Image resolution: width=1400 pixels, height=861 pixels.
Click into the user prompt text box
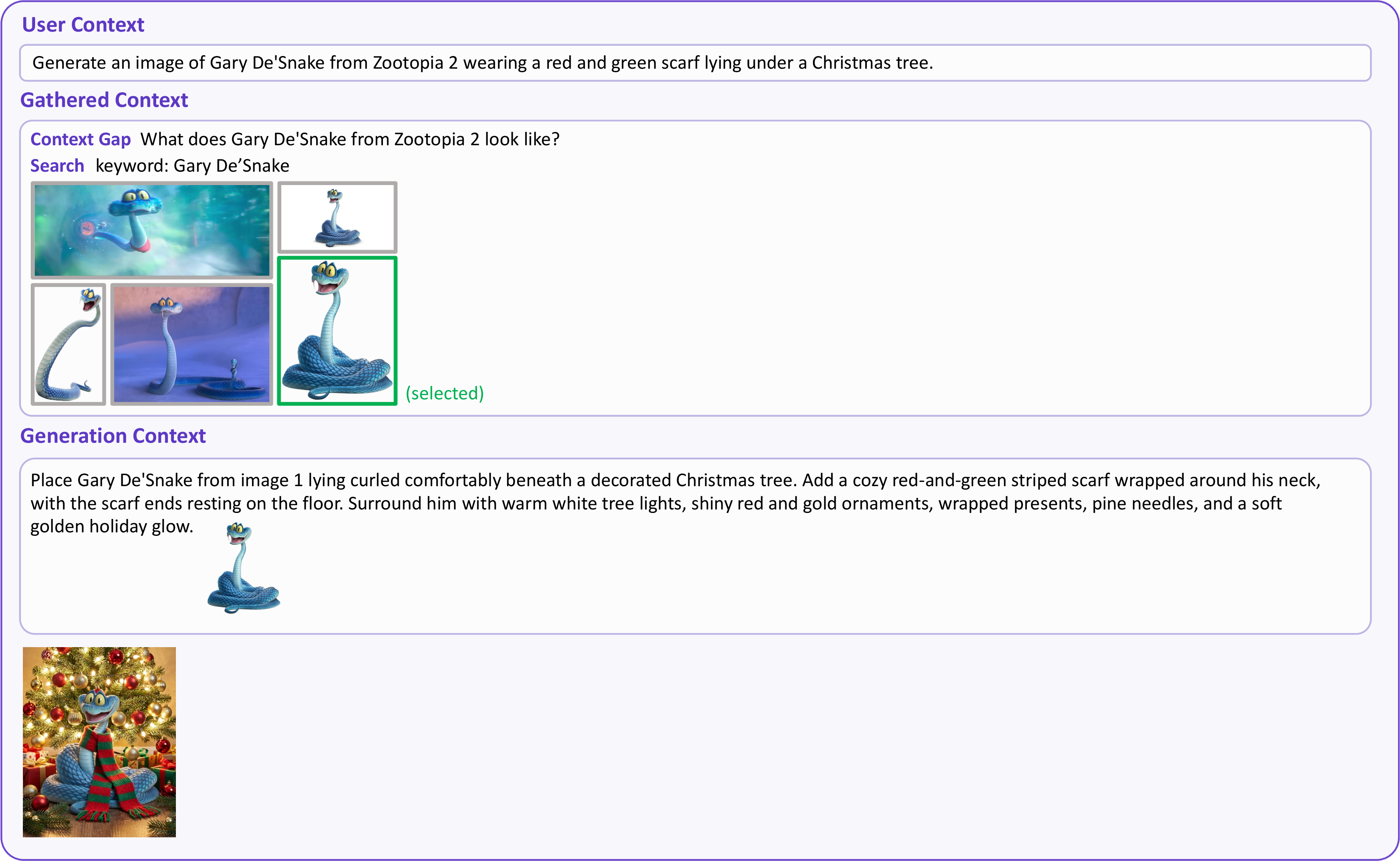(695, 63)
